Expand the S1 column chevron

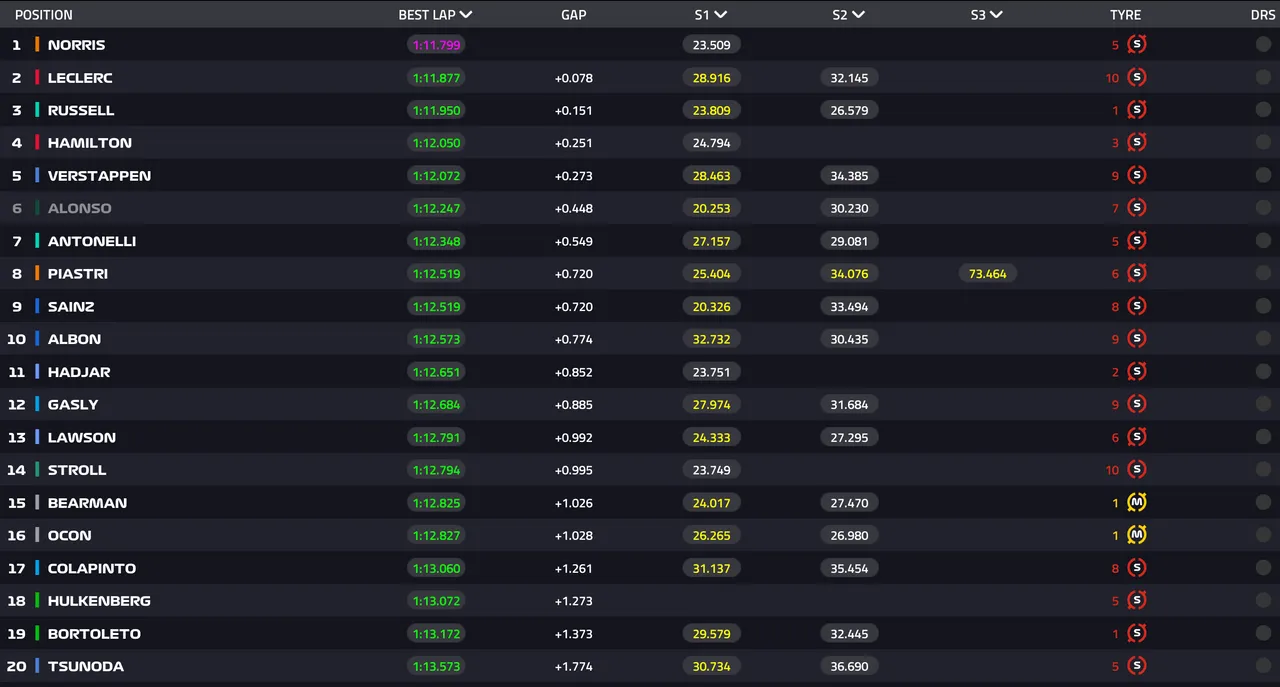721,15
